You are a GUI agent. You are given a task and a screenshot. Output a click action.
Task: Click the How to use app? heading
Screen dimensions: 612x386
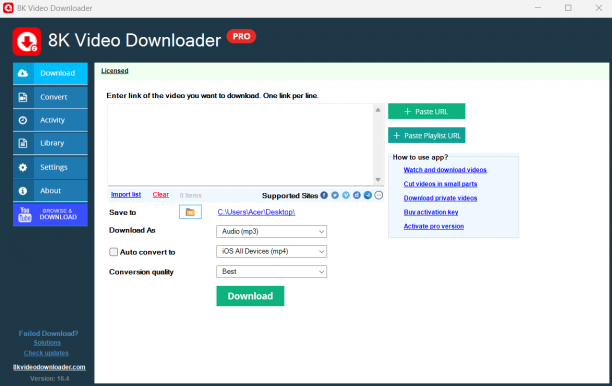(420, 157)
